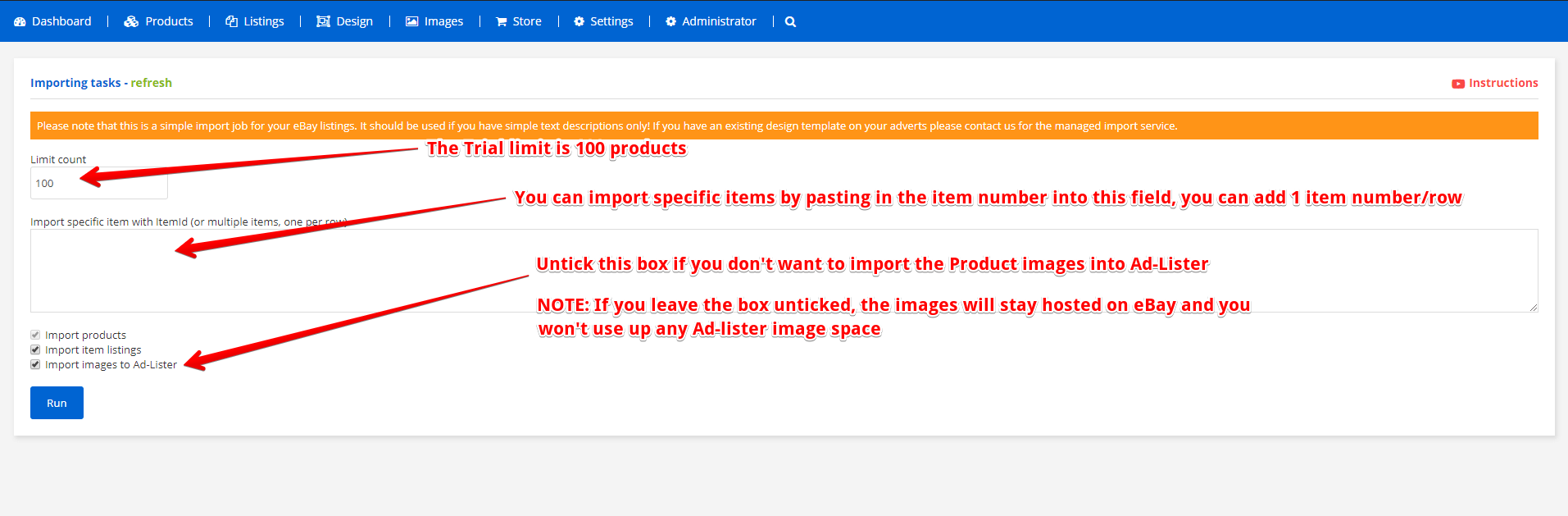Click the Store shopping cart icon
The height and width of the screenshot is (516, 1568).
[x=502, y=21]
